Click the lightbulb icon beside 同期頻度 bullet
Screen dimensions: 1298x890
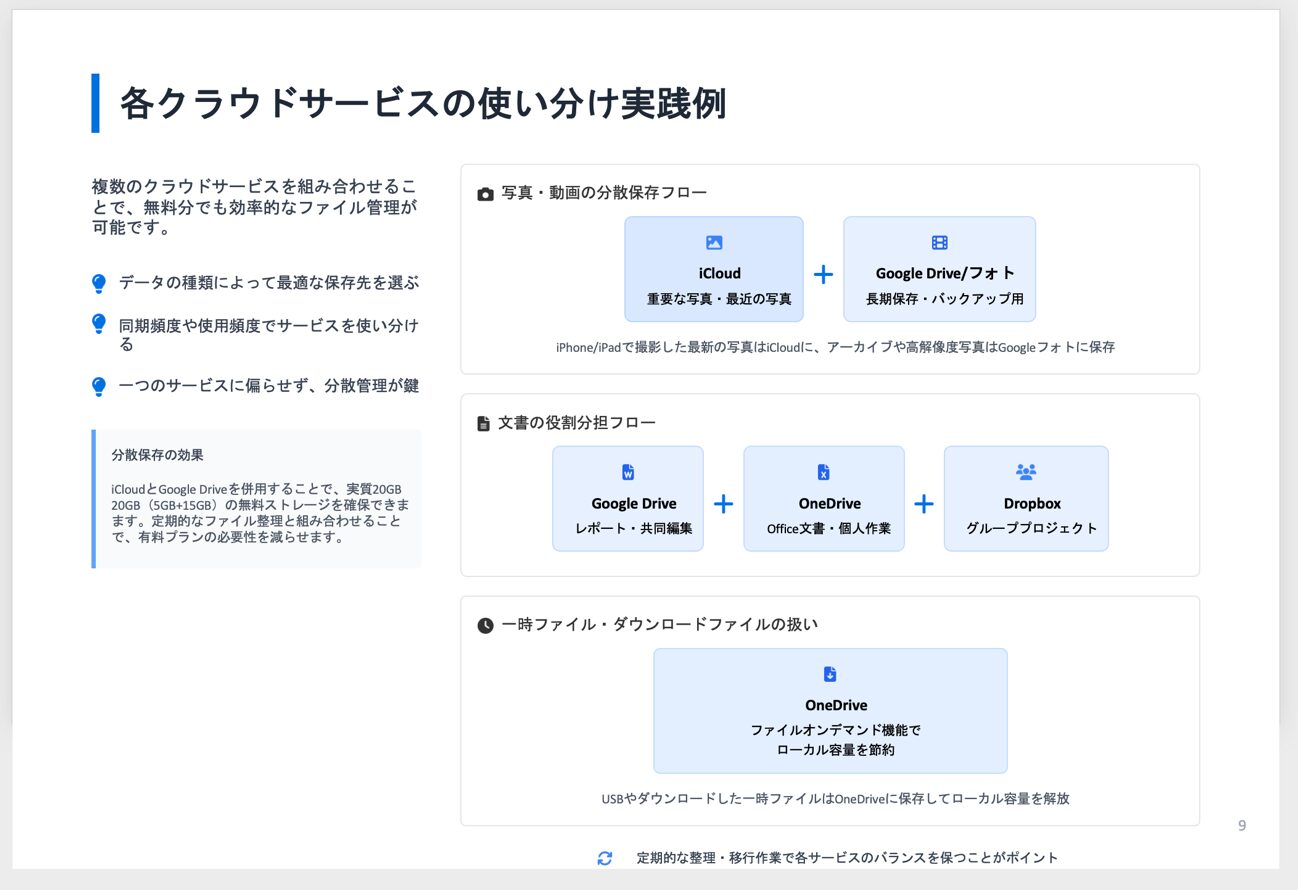tap(99, 324)
